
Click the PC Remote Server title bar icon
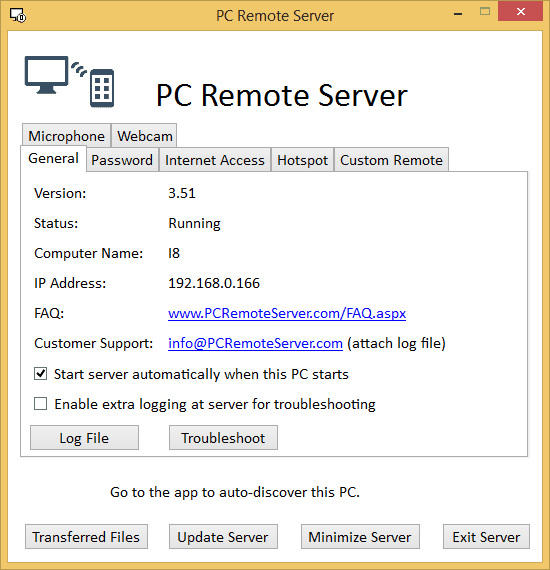[x=17, y=15]
